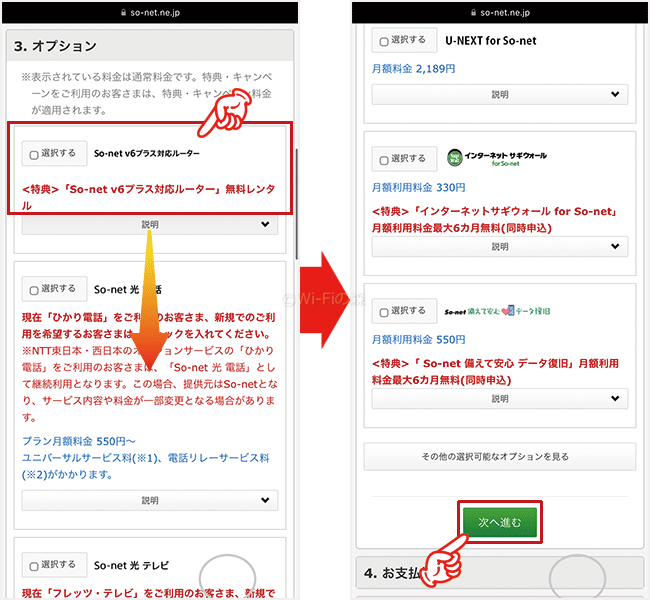
Task: Click the So-net 備えて安心 データ復旧 logo
Action: (x=497, y=311)
